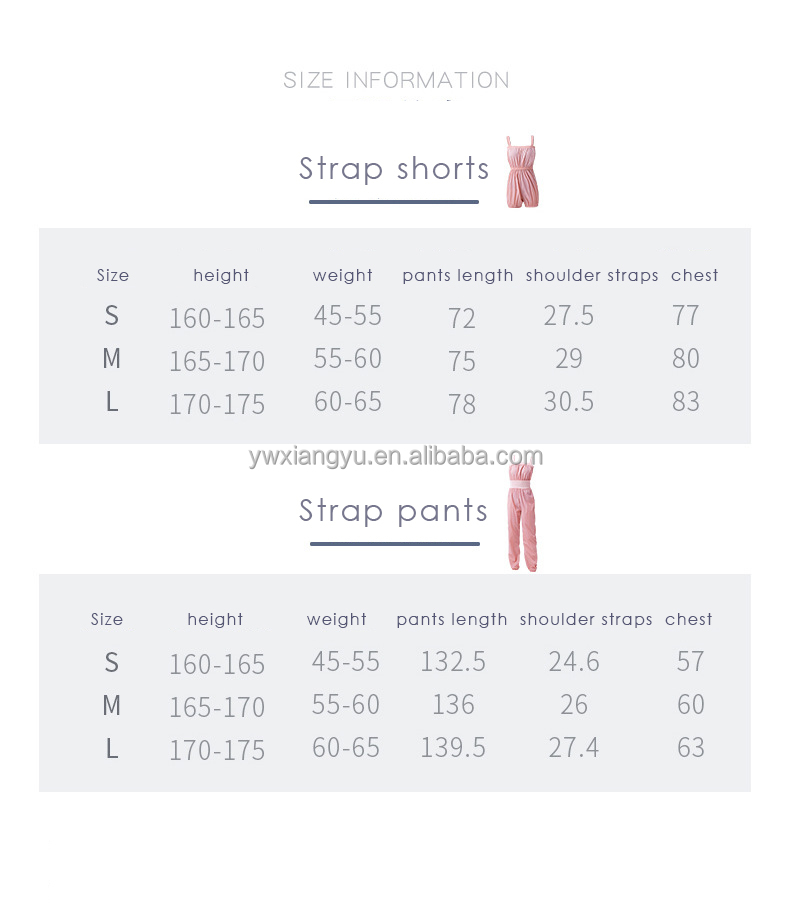
Task: Open the ywxiangyu.en.alibaba.com watermark link
Action: [x=395, y=457]
